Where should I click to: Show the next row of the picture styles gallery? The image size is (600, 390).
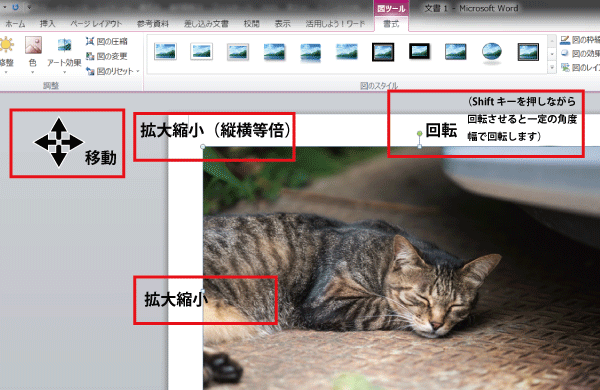[552, 54]
